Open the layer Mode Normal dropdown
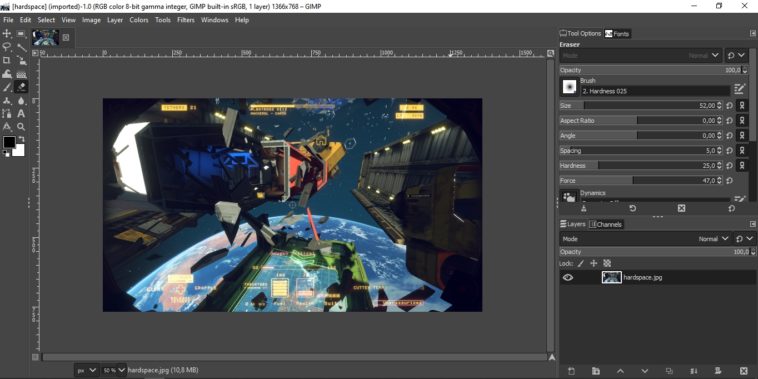Image resolution: width=758 pixels, height=379 pixels. 646,239
